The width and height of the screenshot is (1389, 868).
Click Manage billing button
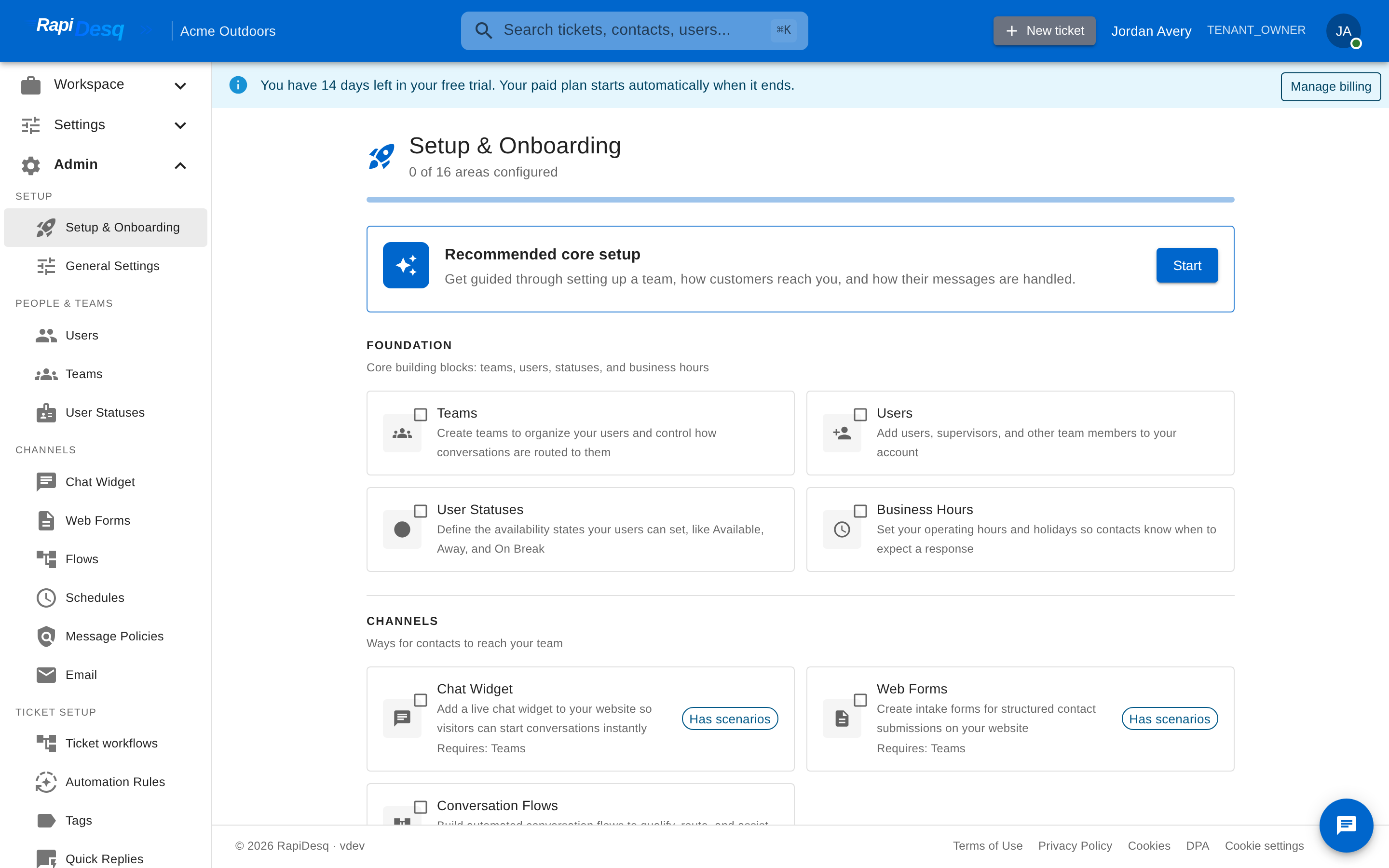click(1331, 87)
